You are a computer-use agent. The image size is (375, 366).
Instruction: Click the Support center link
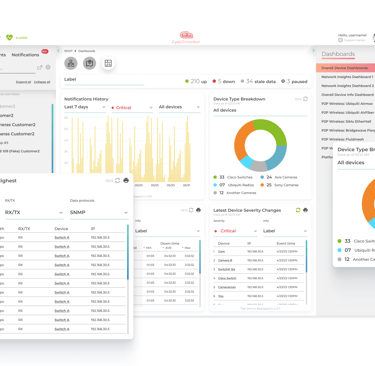coord(355,40)
